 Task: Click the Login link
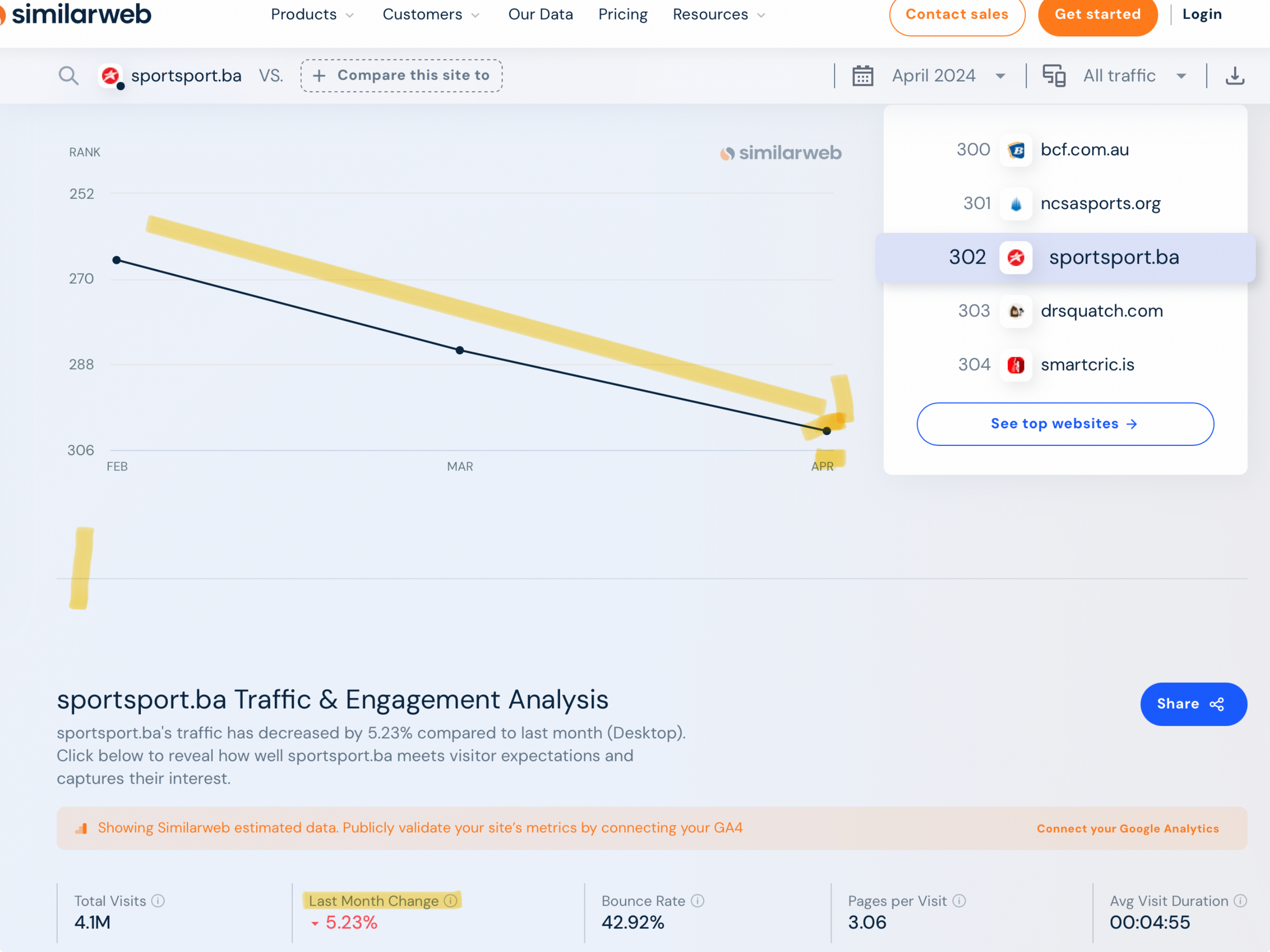click(x=1202, y=14)
